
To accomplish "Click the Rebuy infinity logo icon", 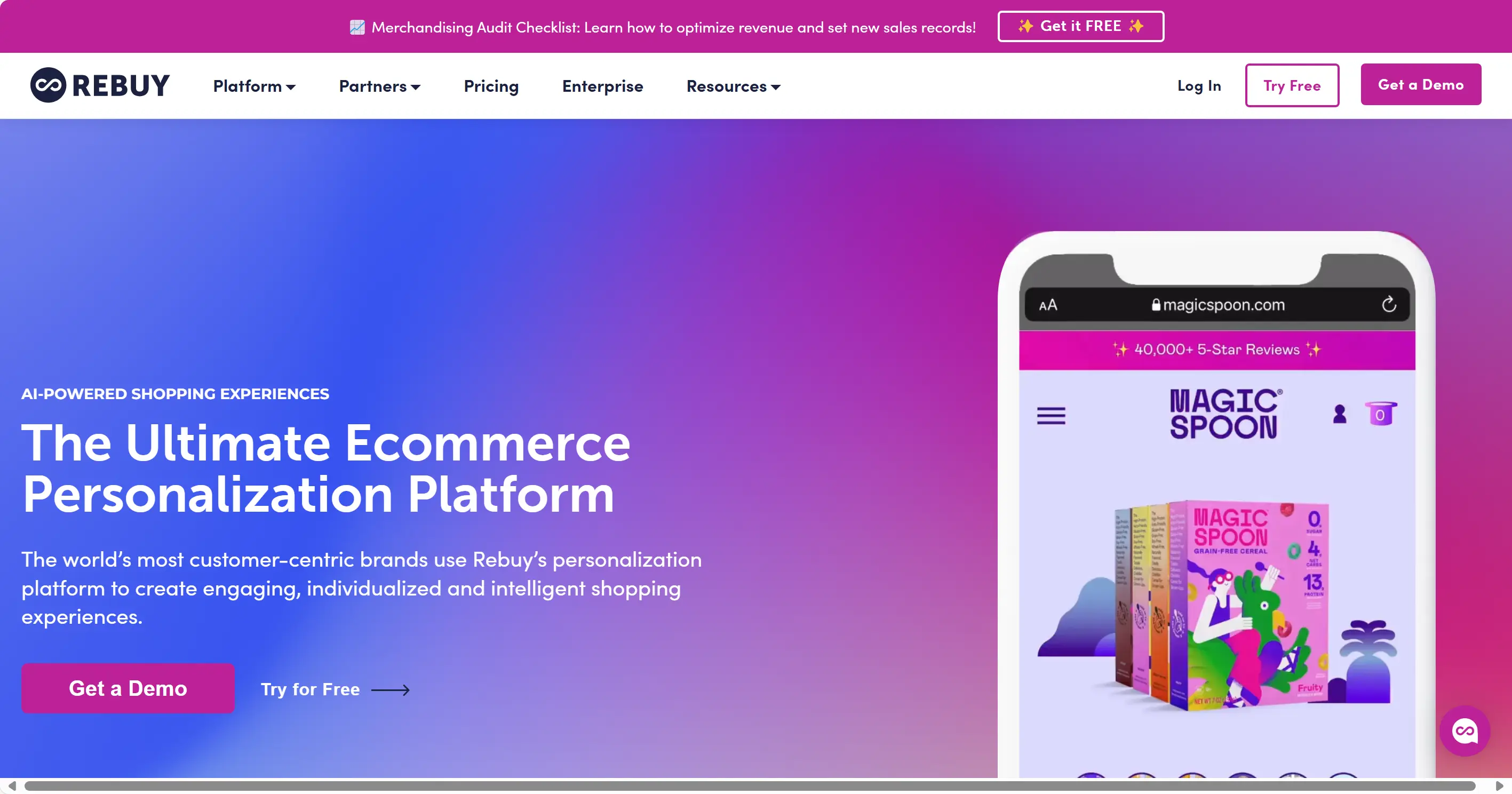I will pos(48,85).
